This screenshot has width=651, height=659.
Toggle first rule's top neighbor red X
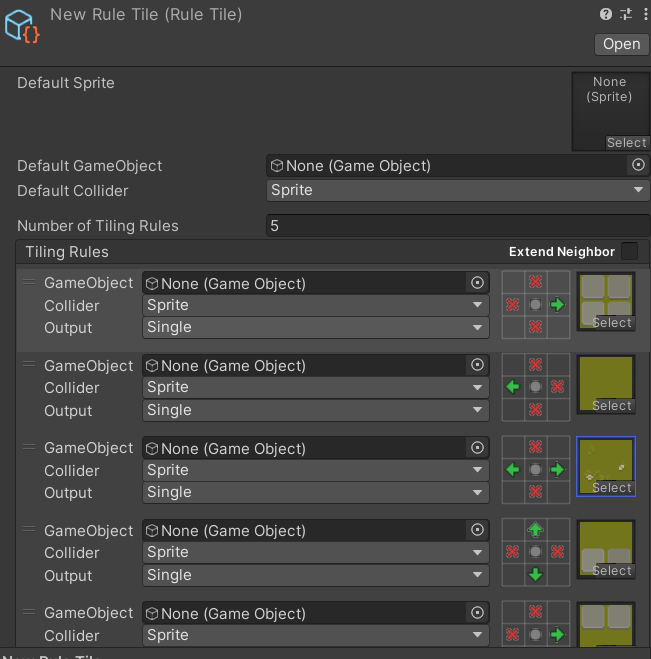point(535,282)
